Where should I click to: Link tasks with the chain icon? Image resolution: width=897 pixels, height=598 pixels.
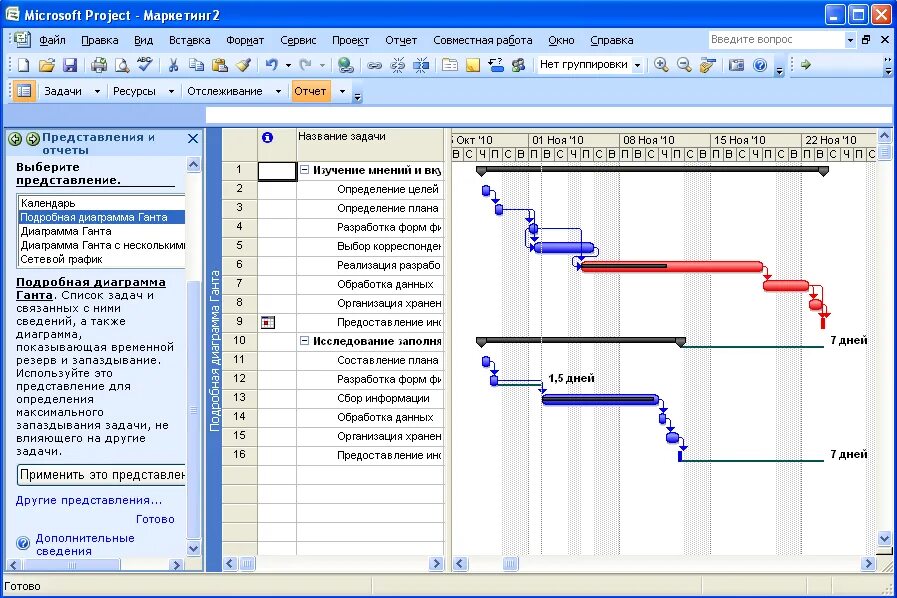pyautogui.click(x=374, y=65)
